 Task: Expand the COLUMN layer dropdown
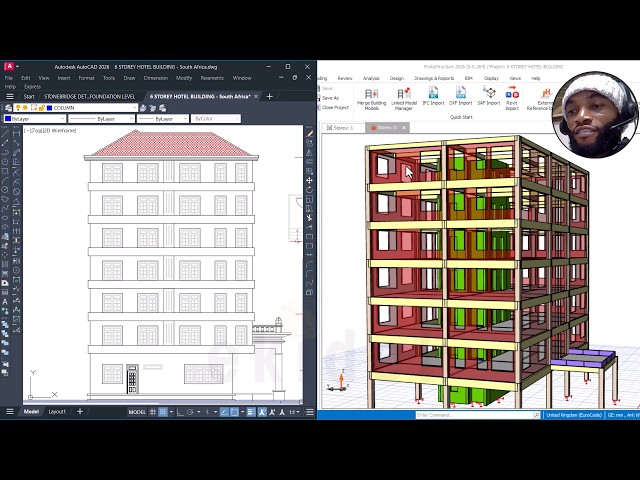click(135, 108)
